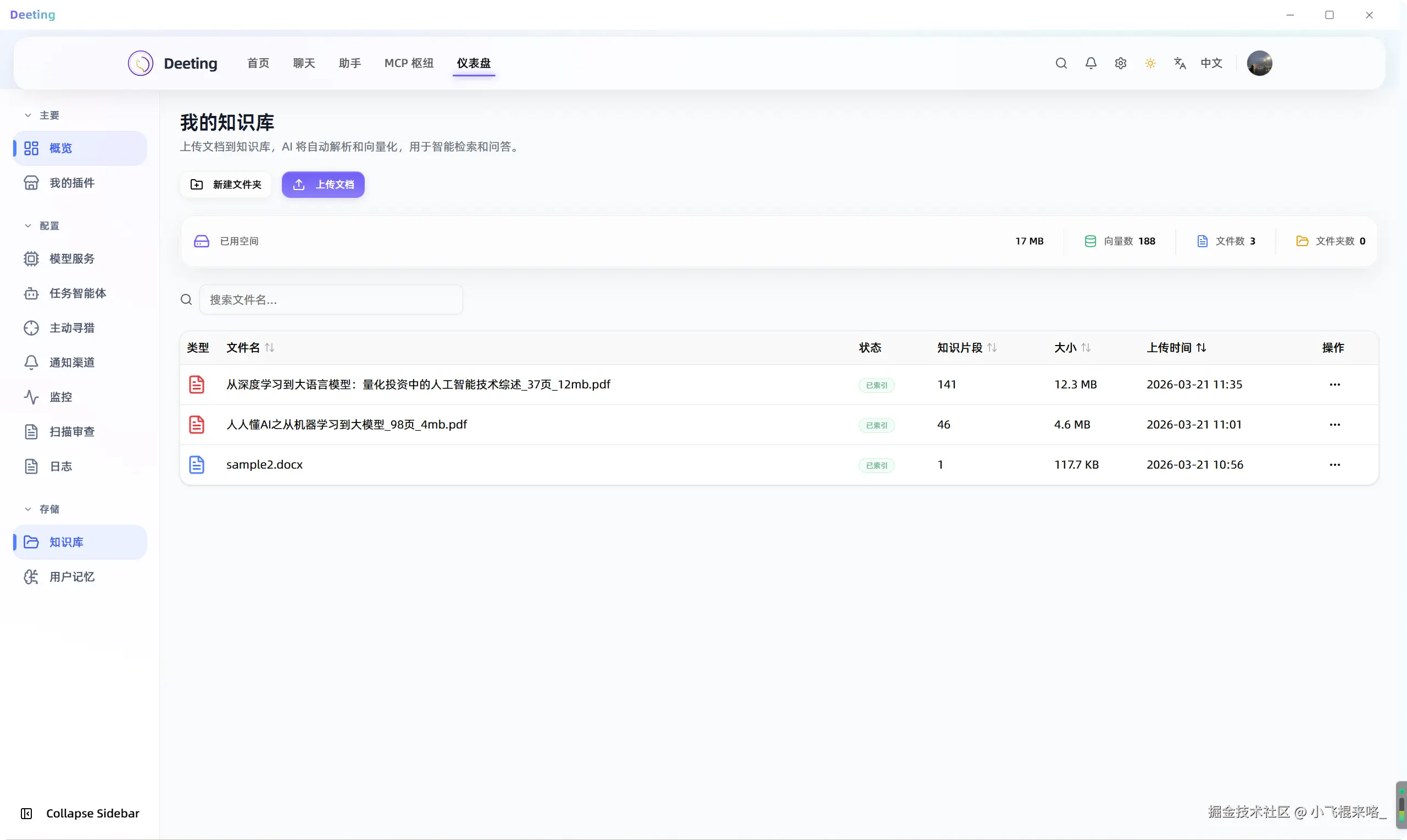
Task: Open the search icon in top bar
Action: click(x=1061, y=63)
